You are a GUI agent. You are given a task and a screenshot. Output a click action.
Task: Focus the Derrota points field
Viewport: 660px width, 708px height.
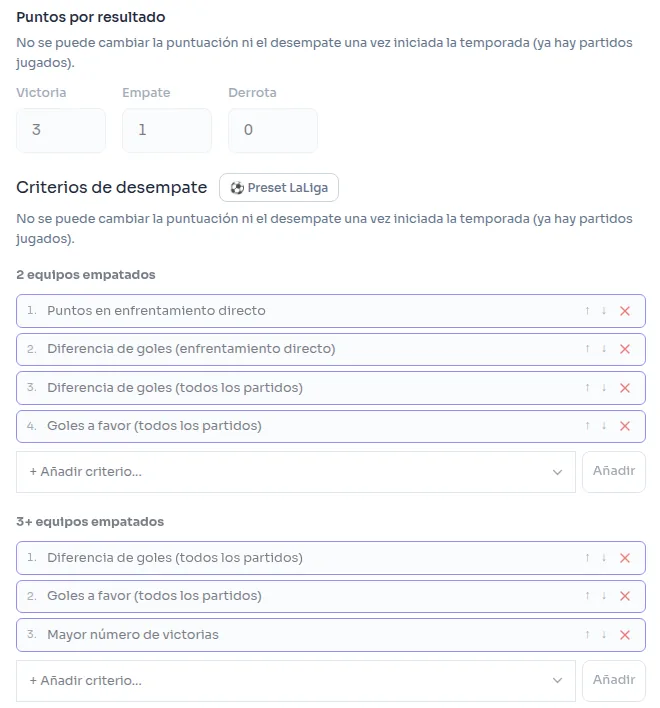point(273,130)
